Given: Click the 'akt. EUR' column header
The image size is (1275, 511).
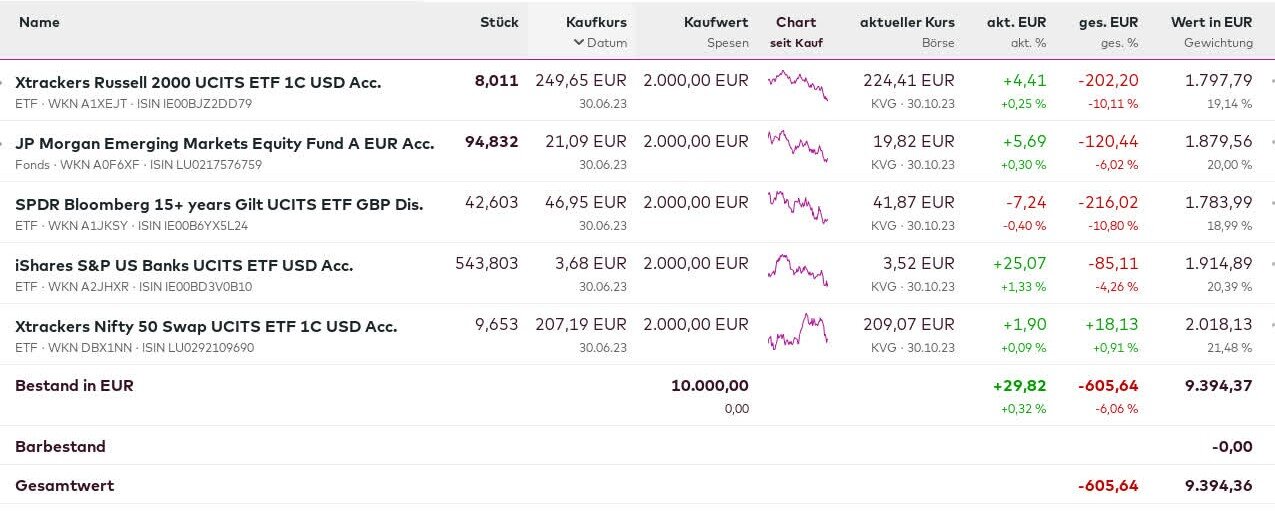Looking at the screenshot, I should (1016, 22).
